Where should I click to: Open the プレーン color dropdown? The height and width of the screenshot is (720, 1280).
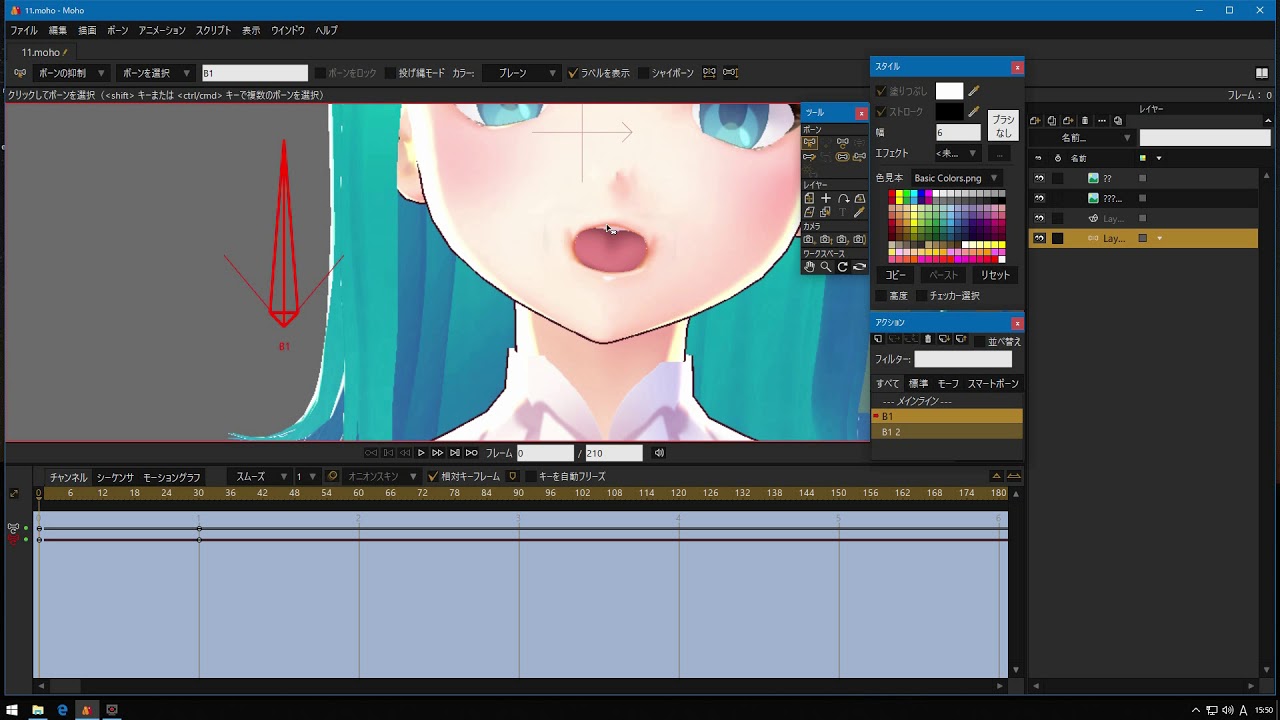(521, 73)
